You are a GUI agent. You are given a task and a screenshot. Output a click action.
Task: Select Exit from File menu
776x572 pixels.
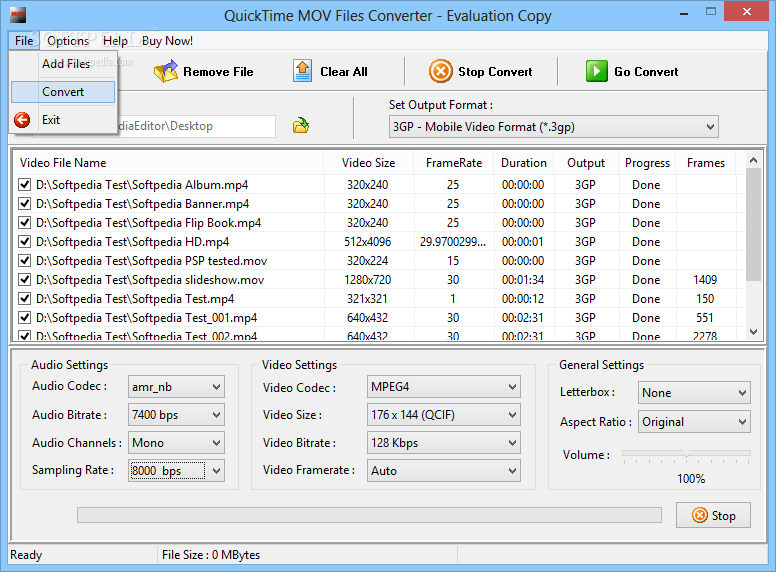[x=63, y=120]
